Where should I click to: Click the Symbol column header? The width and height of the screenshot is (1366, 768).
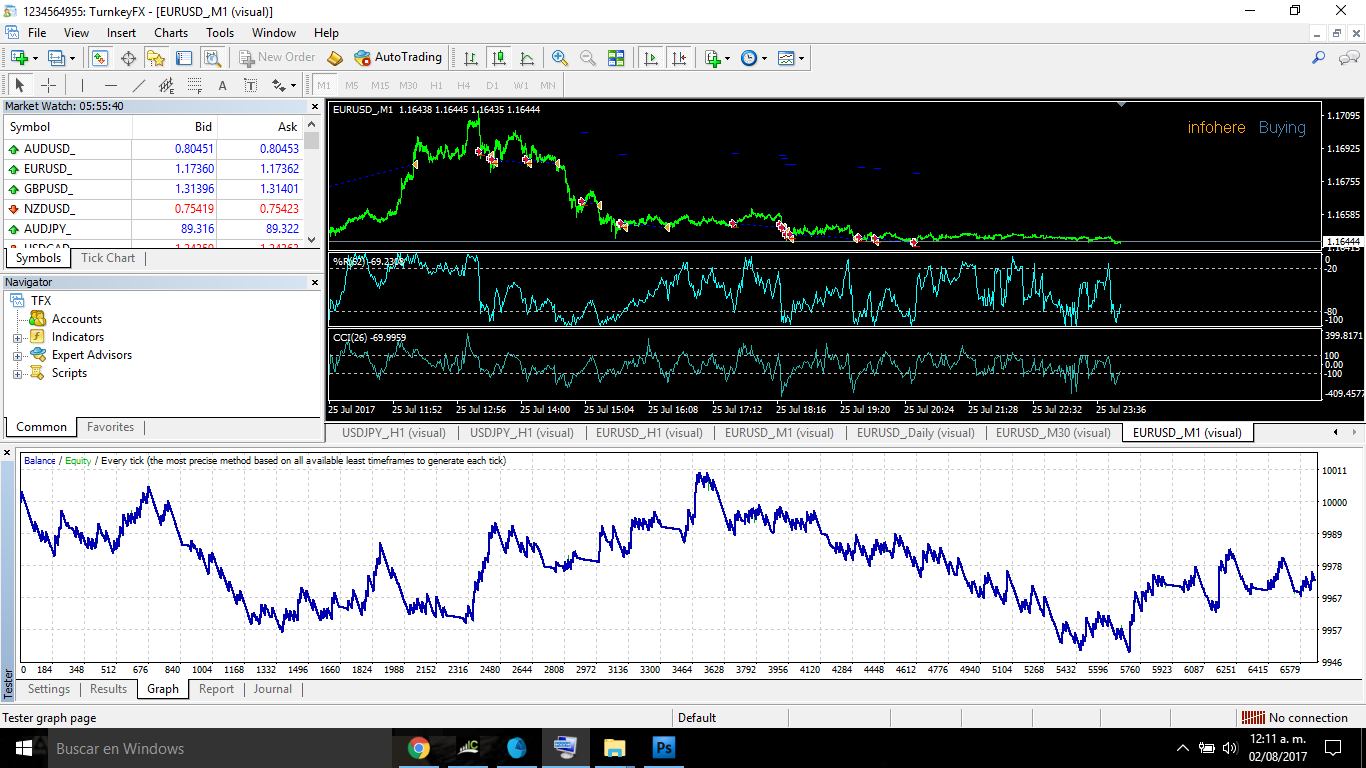(x=68, y=127)
